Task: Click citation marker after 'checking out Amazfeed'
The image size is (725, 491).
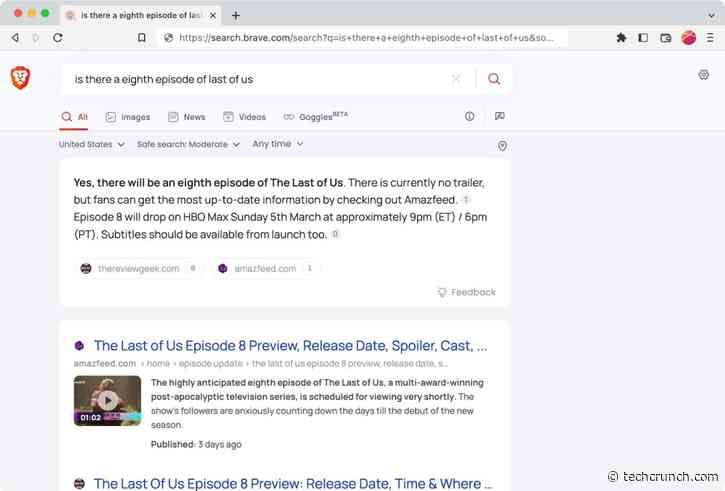Action: coord(466,200)
